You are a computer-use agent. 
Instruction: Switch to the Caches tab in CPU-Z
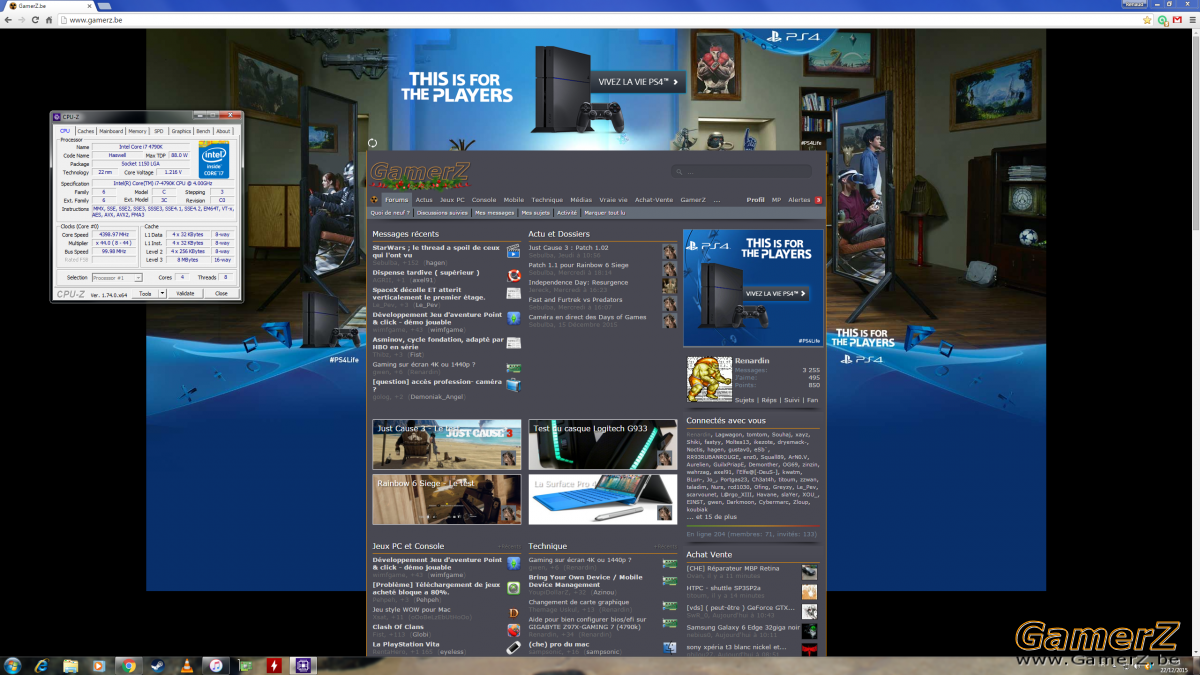86,131
